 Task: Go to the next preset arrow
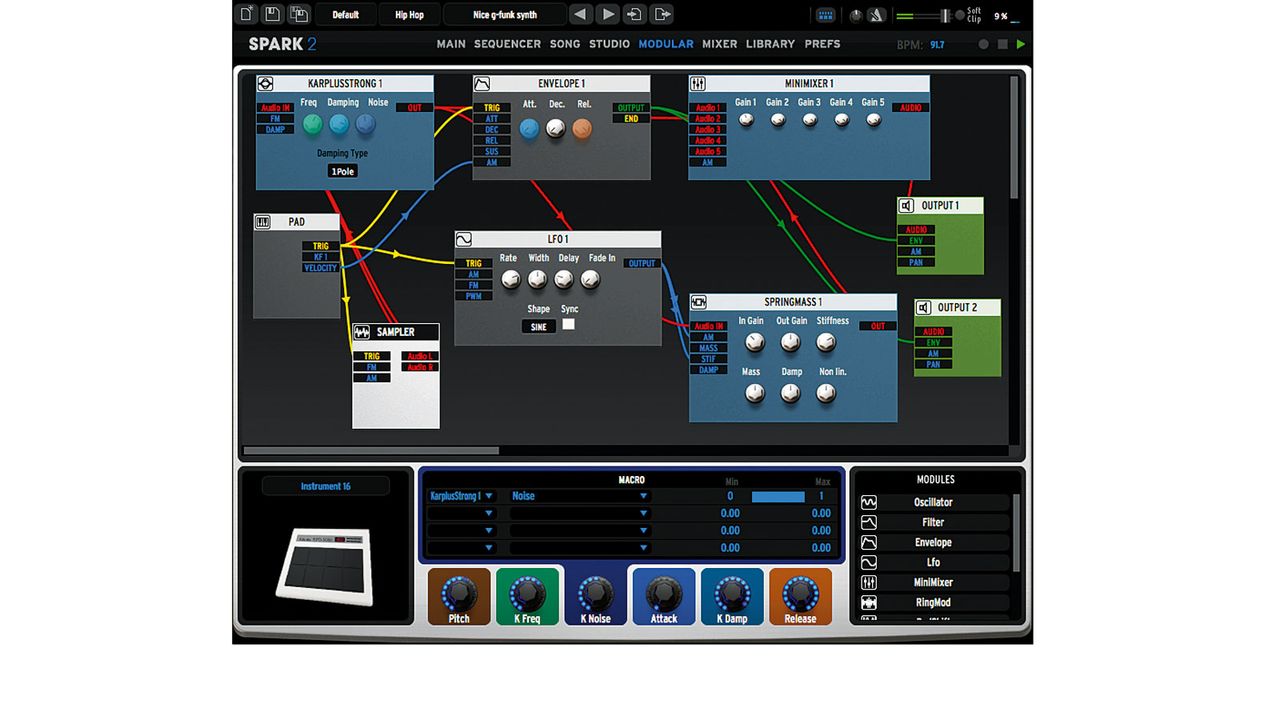[x=608, y=14]
